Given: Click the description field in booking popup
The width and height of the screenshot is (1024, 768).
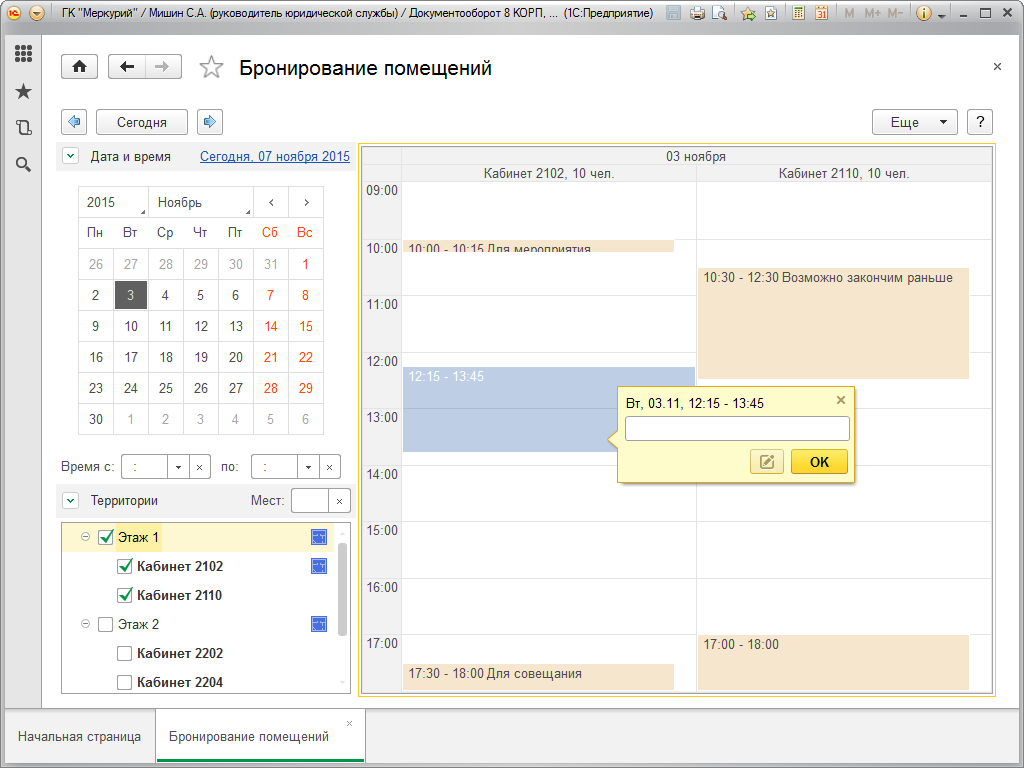Looking at the screenshot, I should [x=737, y=429].
